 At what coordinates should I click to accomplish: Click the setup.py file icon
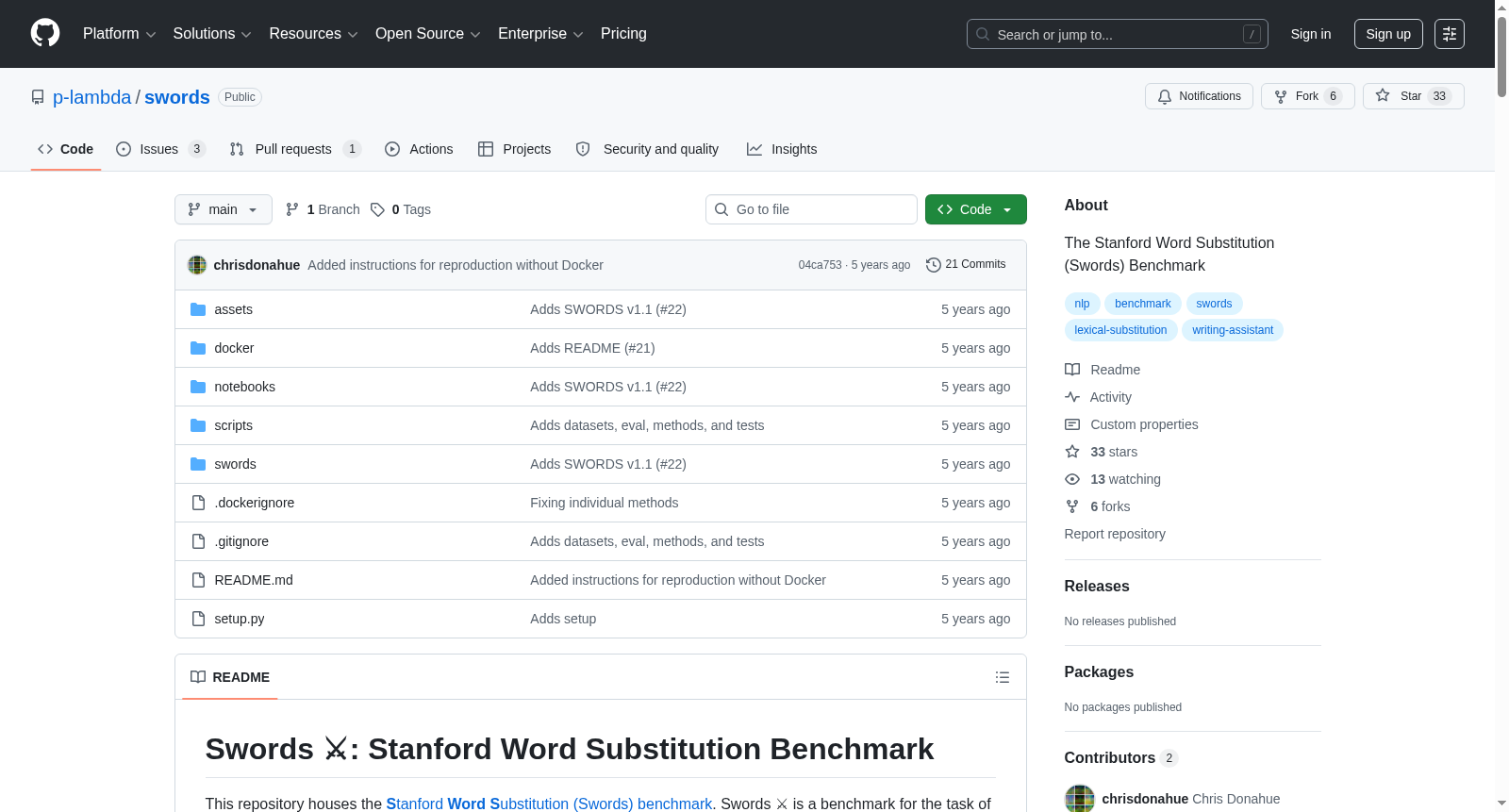[x=198, y=619]
